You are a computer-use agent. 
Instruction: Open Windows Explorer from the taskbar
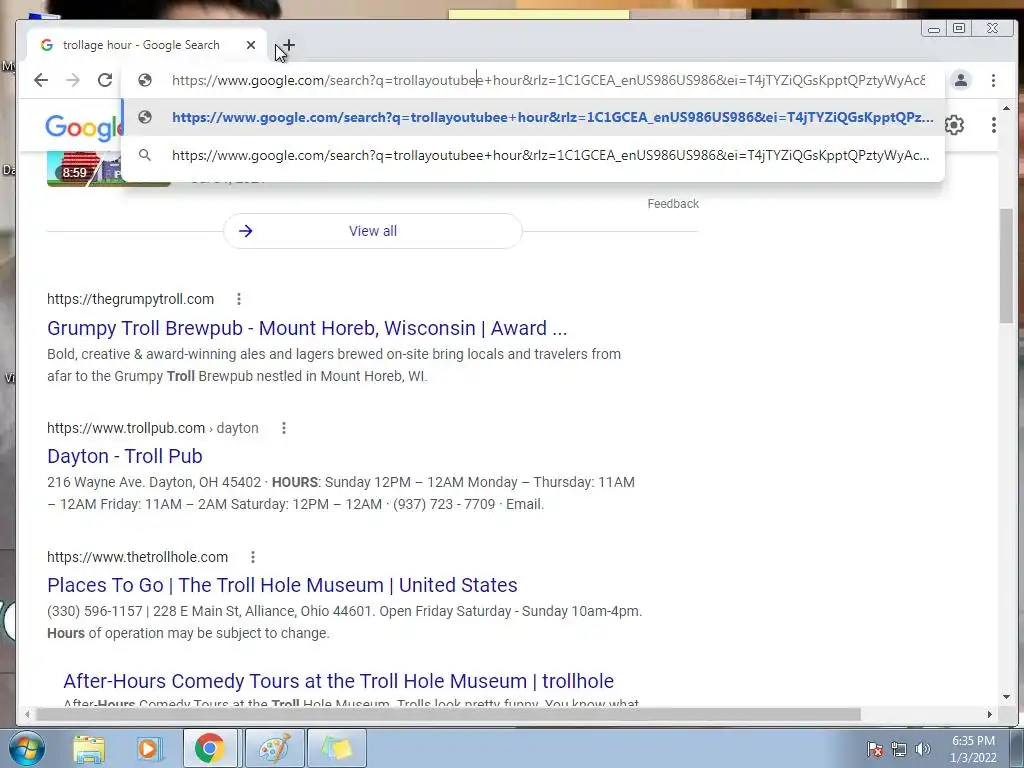88,748
